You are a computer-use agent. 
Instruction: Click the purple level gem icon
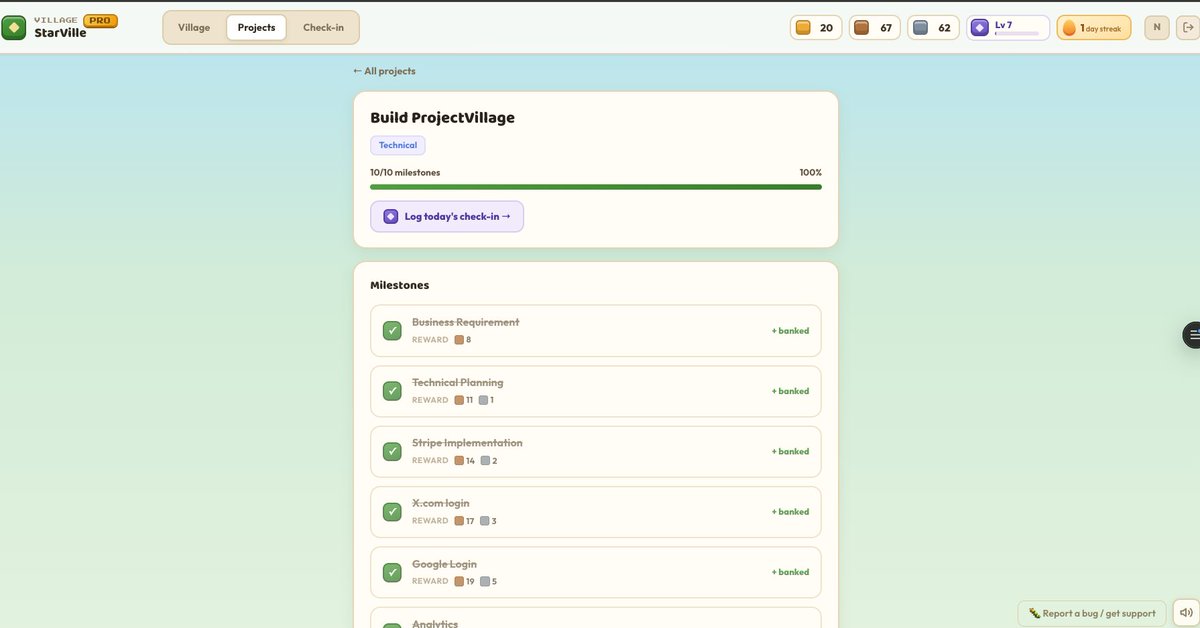(980, 28)
